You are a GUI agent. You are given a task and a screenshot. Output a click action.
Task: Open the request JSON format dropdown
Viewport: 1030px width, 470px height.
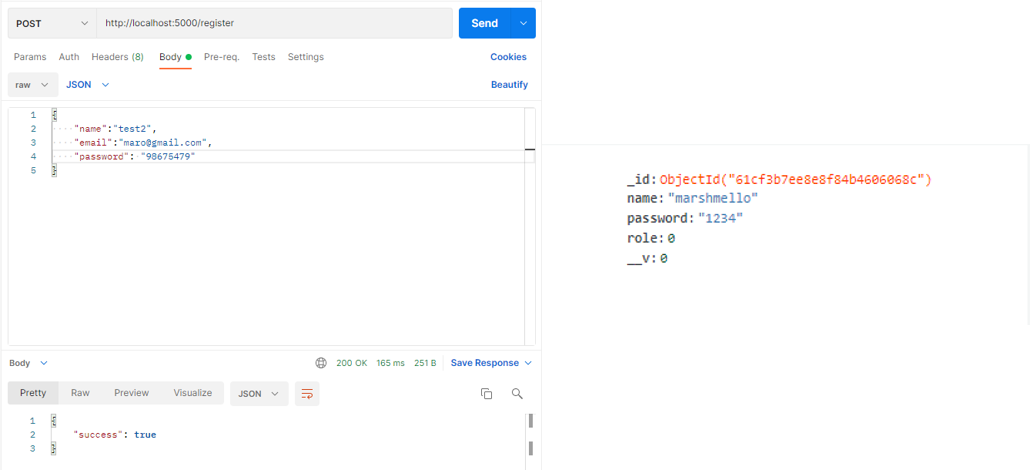pyautogui.click(x=87, y=85)
